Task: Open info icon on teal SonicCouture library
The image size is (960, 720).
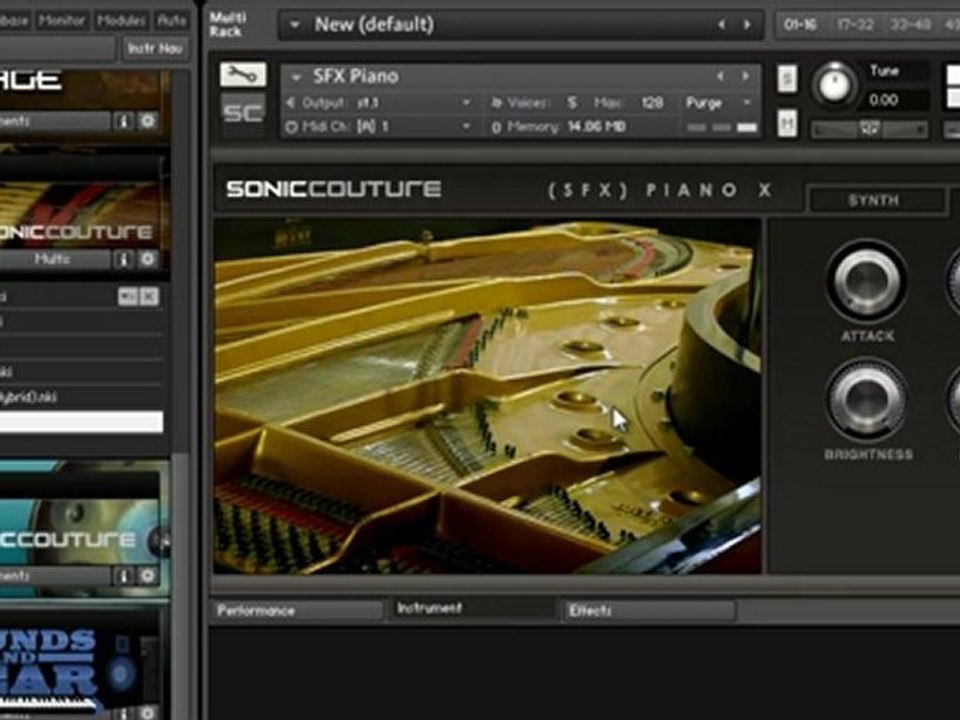Action: 123,576
